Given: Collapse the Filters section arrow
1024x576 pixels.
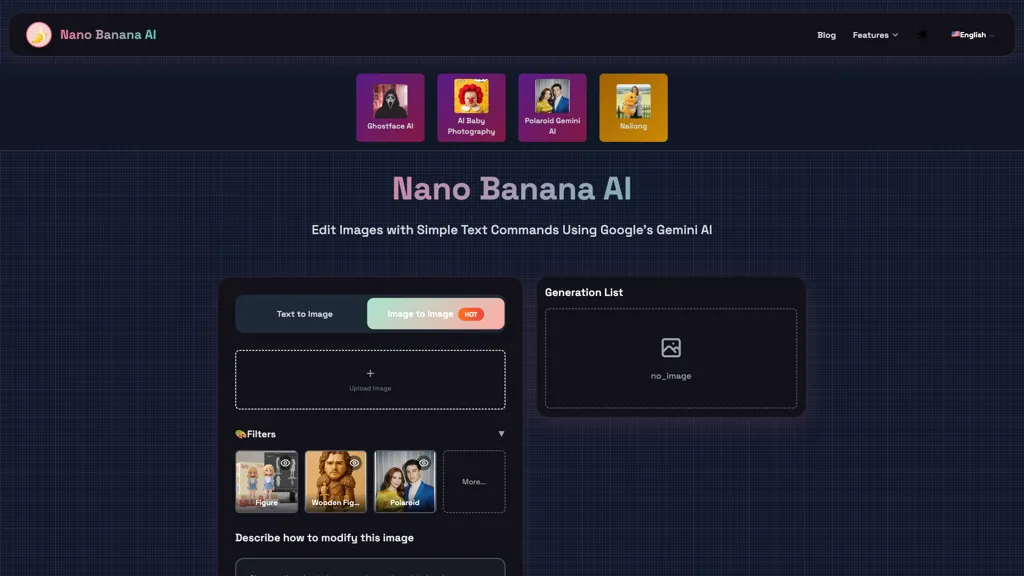Looking at the screenshot, I should pos(501,434).
